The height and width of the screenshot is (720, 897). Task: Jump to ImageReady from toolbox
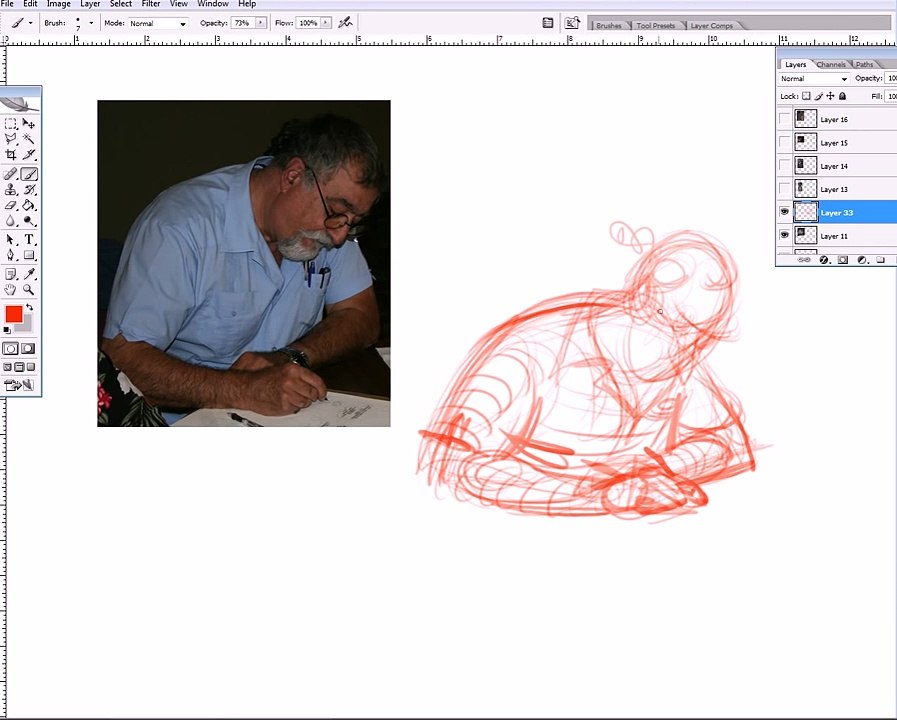[x=19, y=385]
